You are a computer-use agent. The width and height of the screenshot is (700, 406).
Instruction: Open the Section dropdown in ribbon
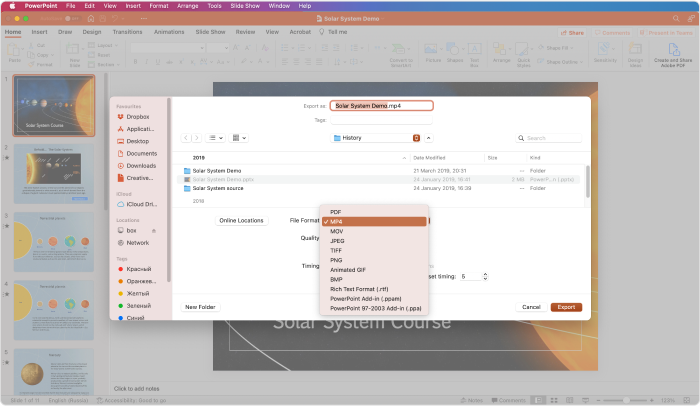click(x=104, y=65)
